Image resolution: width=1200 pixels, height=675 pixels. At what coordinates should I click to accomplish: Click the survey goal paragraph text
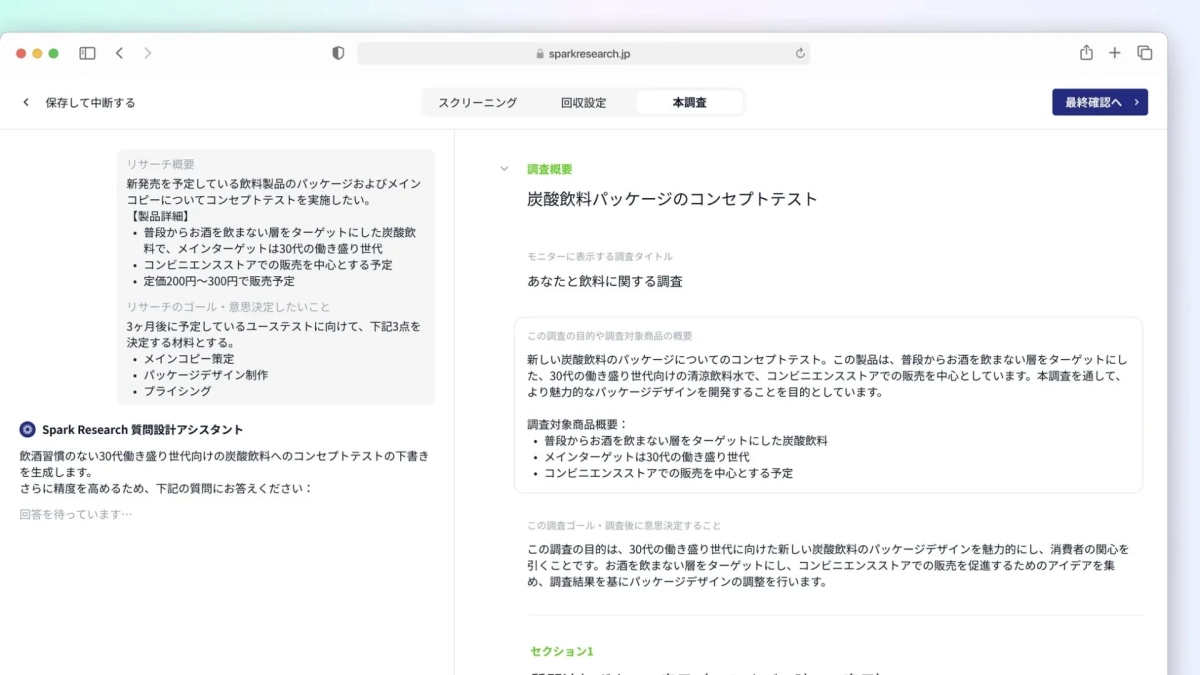[x=828, y=565]
